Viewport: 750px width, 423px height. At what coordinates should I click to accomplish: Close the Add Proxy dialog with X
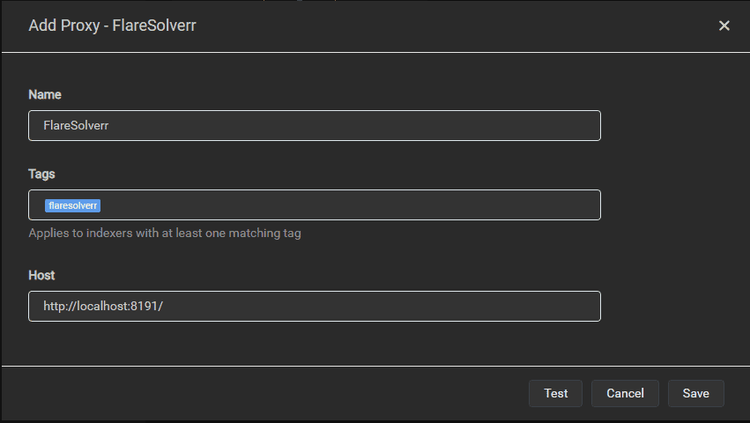coord(724,26)
